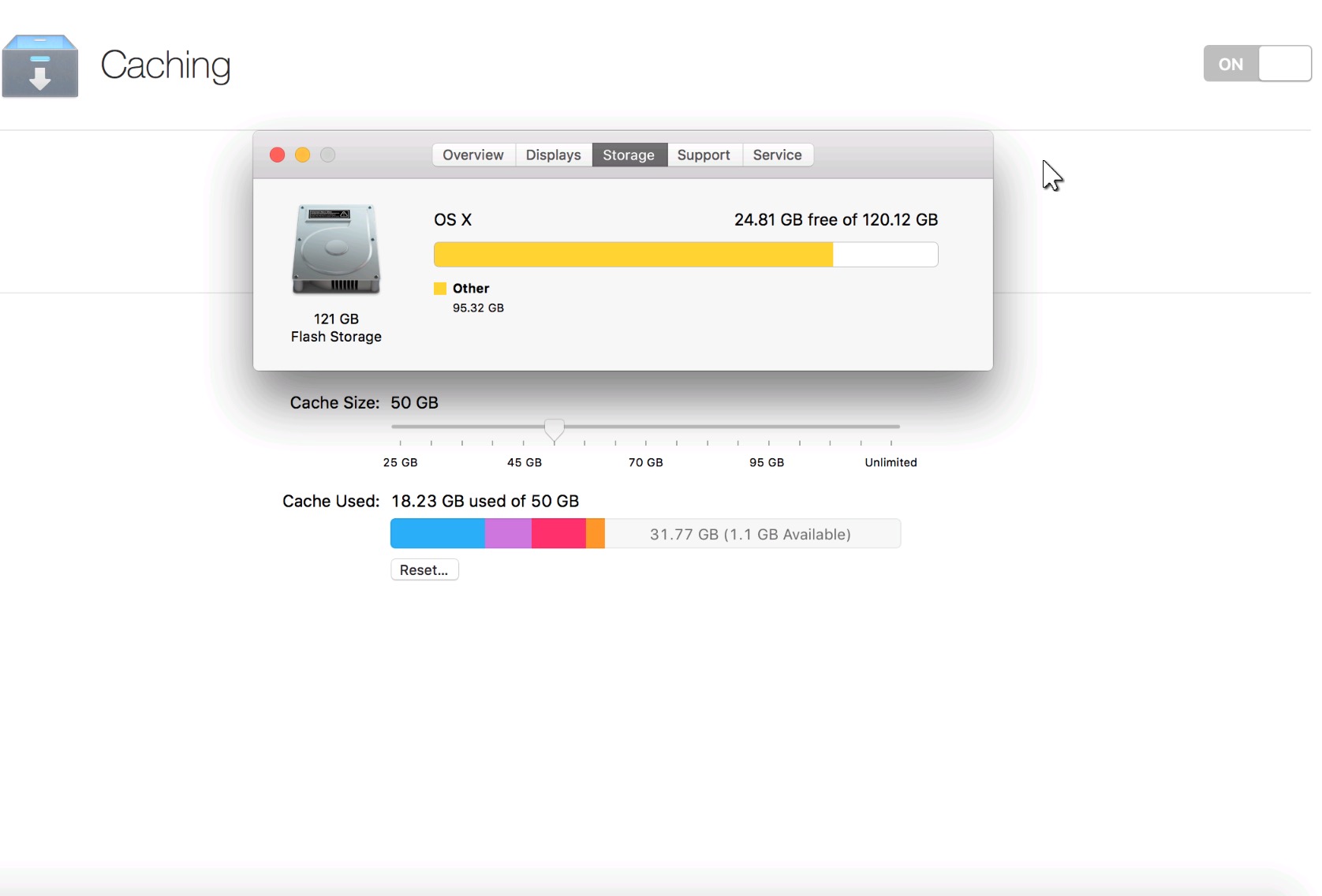Click the Caching page title
The height and width of the screenshot is (896, 1322).
click(x=166, y=66)
